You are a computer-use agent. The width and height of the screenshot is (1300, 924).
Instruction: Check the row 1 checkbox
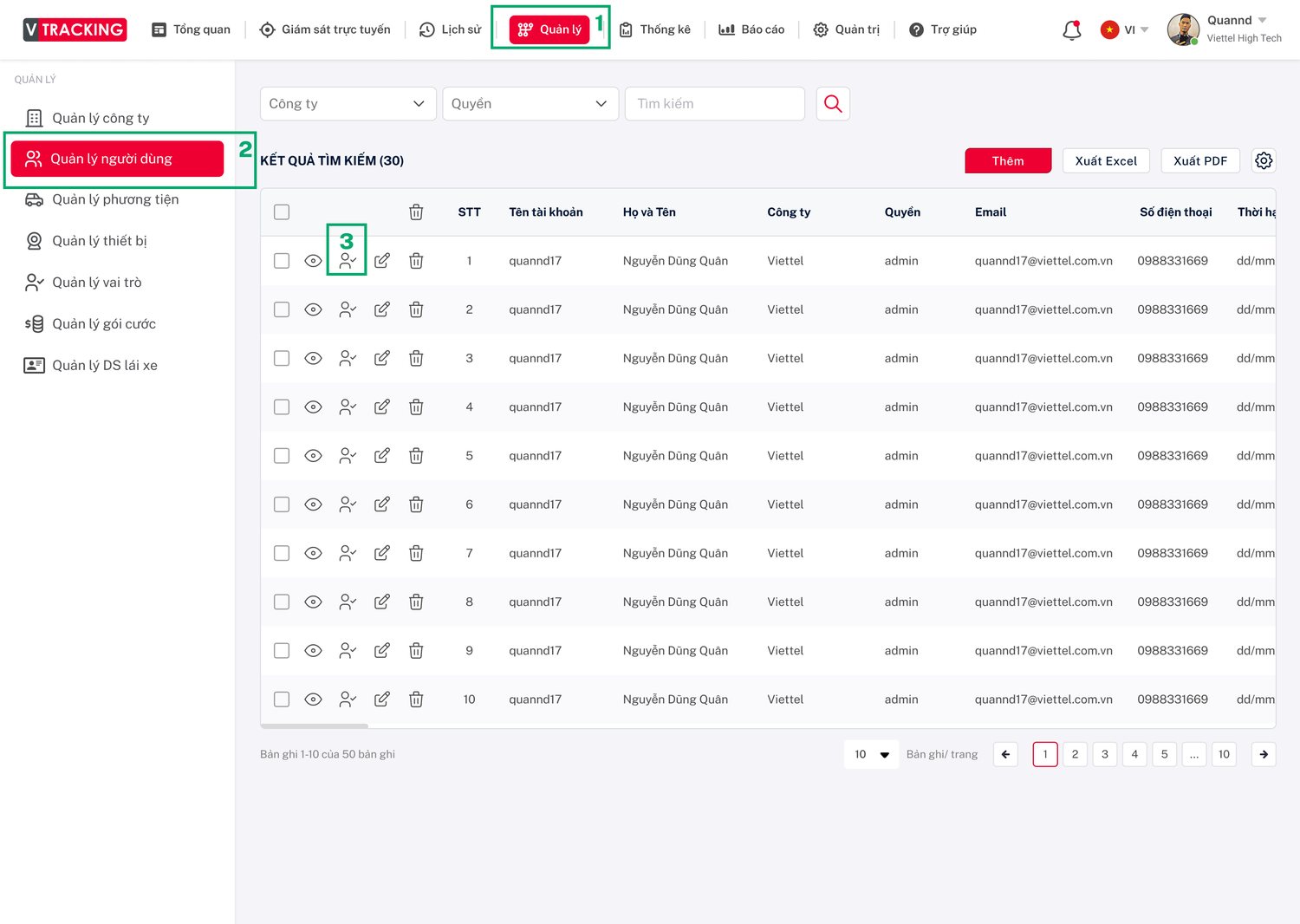point(282,261)
